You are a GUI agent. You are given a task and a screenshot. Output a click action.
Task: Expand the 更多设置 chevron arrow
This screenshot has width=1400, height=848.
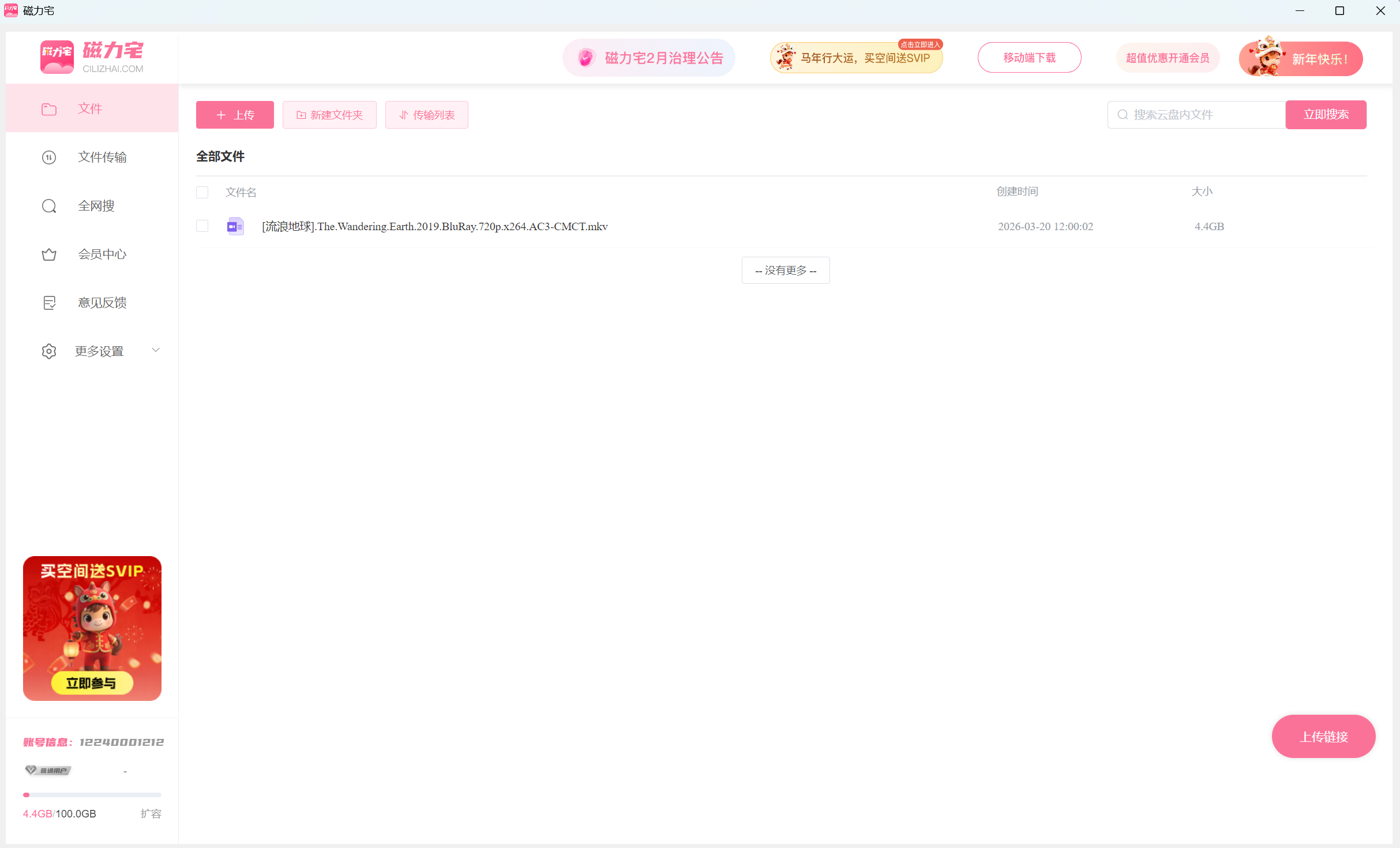coord(156,350)
